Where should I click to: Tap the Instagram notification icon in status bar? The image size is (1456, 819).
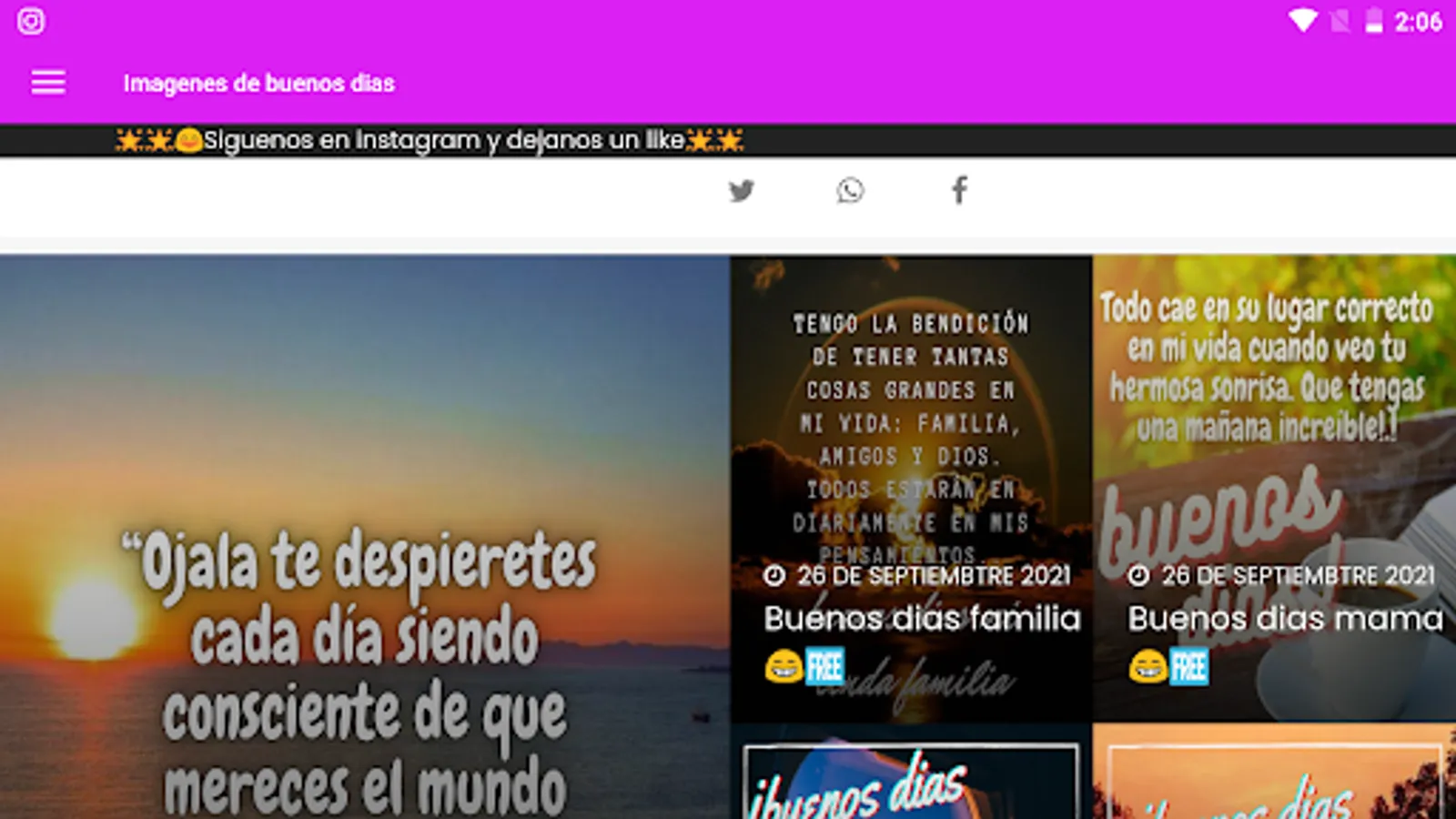point(31,21)
